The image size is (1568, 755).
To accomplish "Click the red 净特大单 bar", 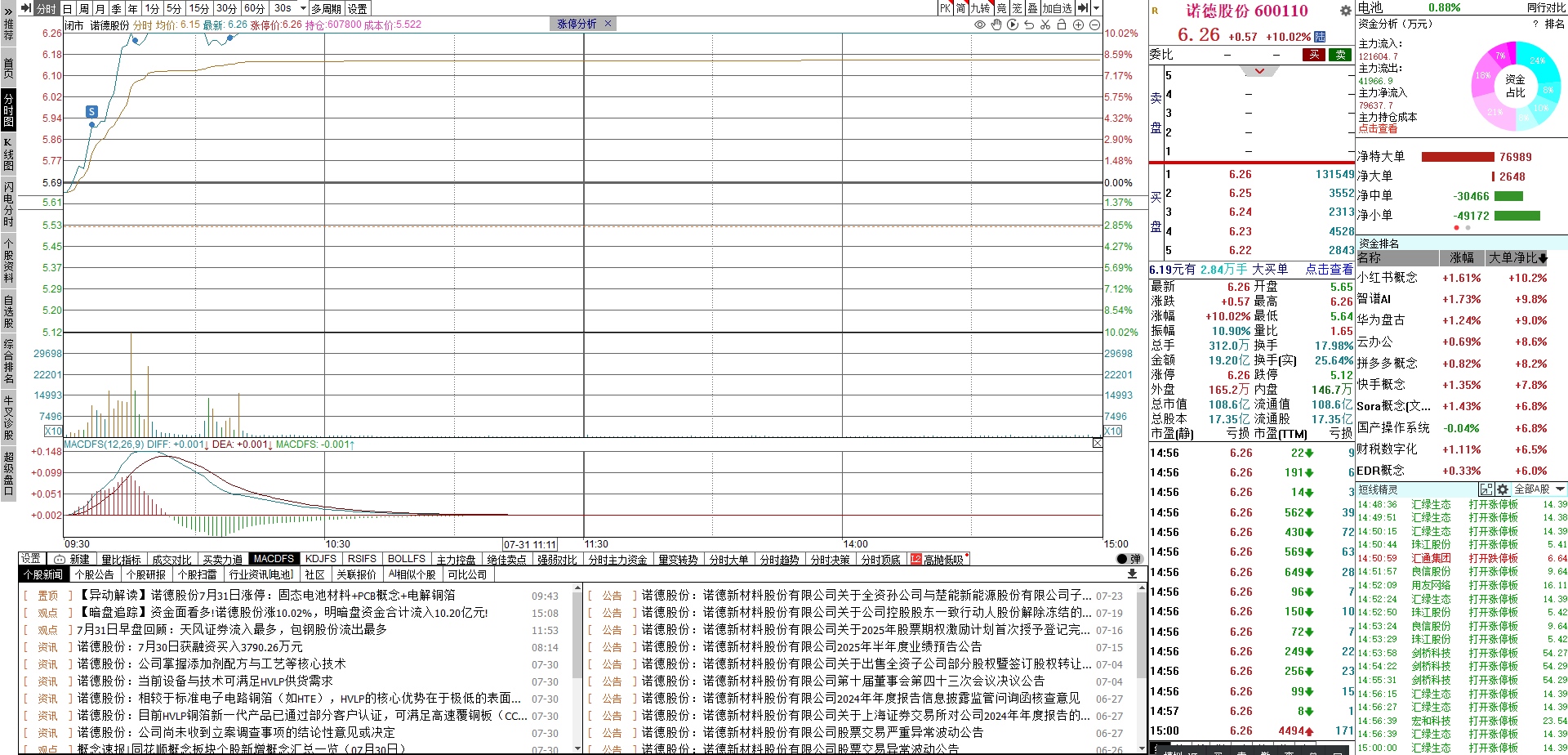I will (1458, 157).
